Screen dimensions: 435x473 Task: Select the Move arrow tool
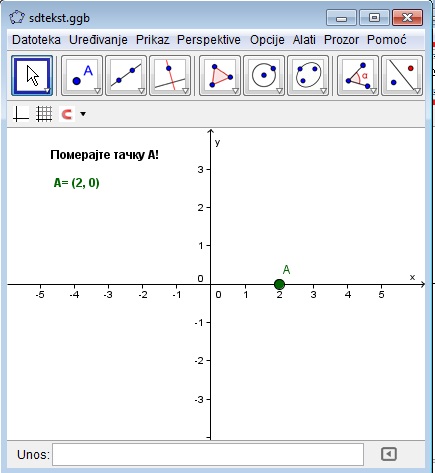coord(32,76)
